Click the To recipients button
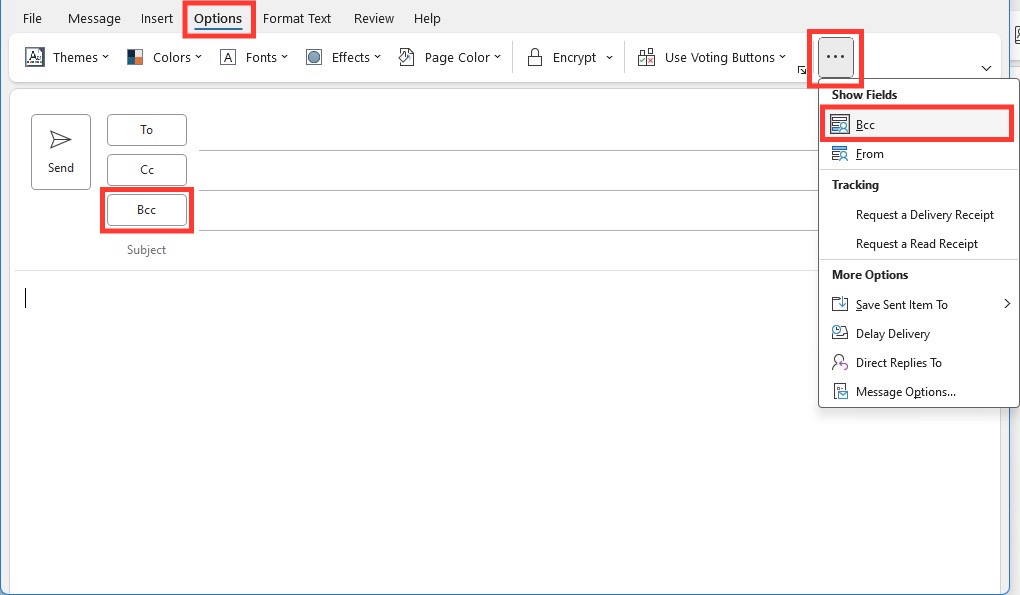Viewport: 1020px width, 595px height. point(146,130)
